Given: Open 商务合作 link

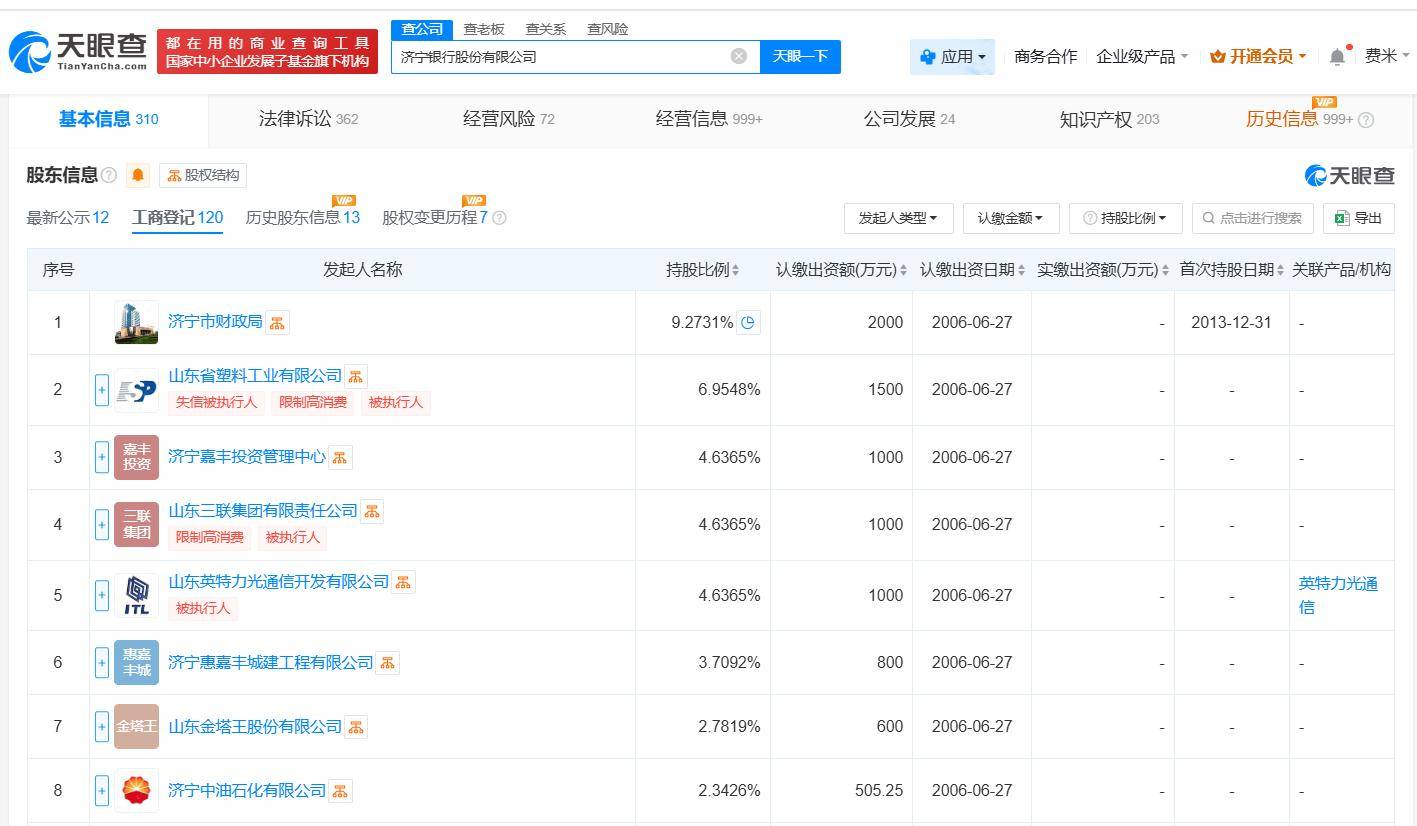Looking at the screenshot, I should pos(1045,57).
